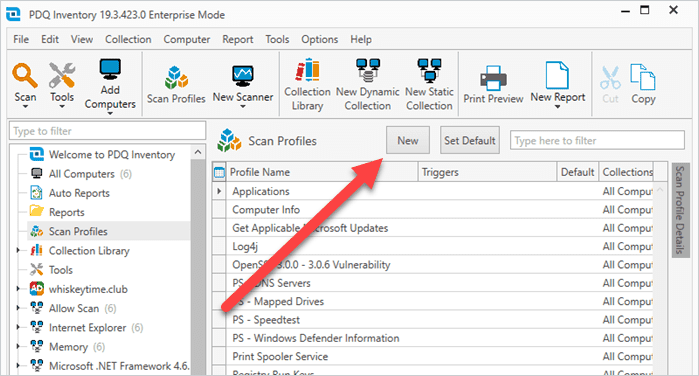Screen dimensions: 699x376
Task: Focus the 'Type here to filter' field
Action: [x=597, y=140]
